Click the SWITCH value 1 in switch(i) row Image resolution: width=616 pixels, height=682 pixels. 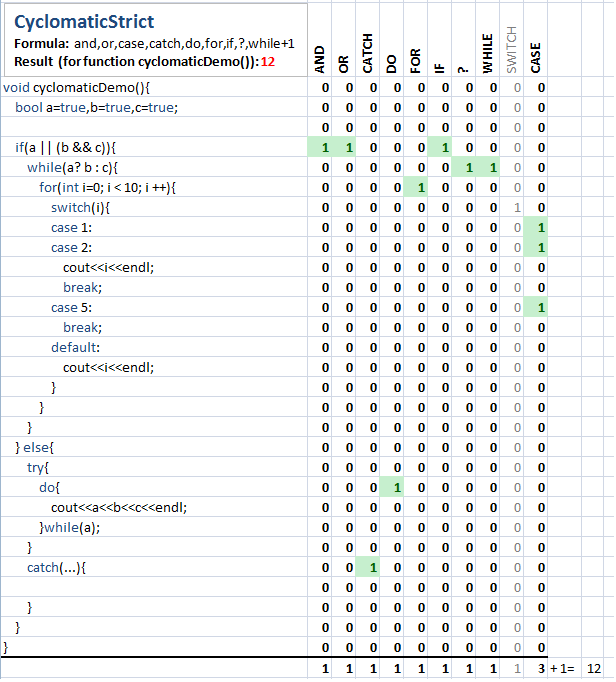pyautogui.click(x=511, y=207)
